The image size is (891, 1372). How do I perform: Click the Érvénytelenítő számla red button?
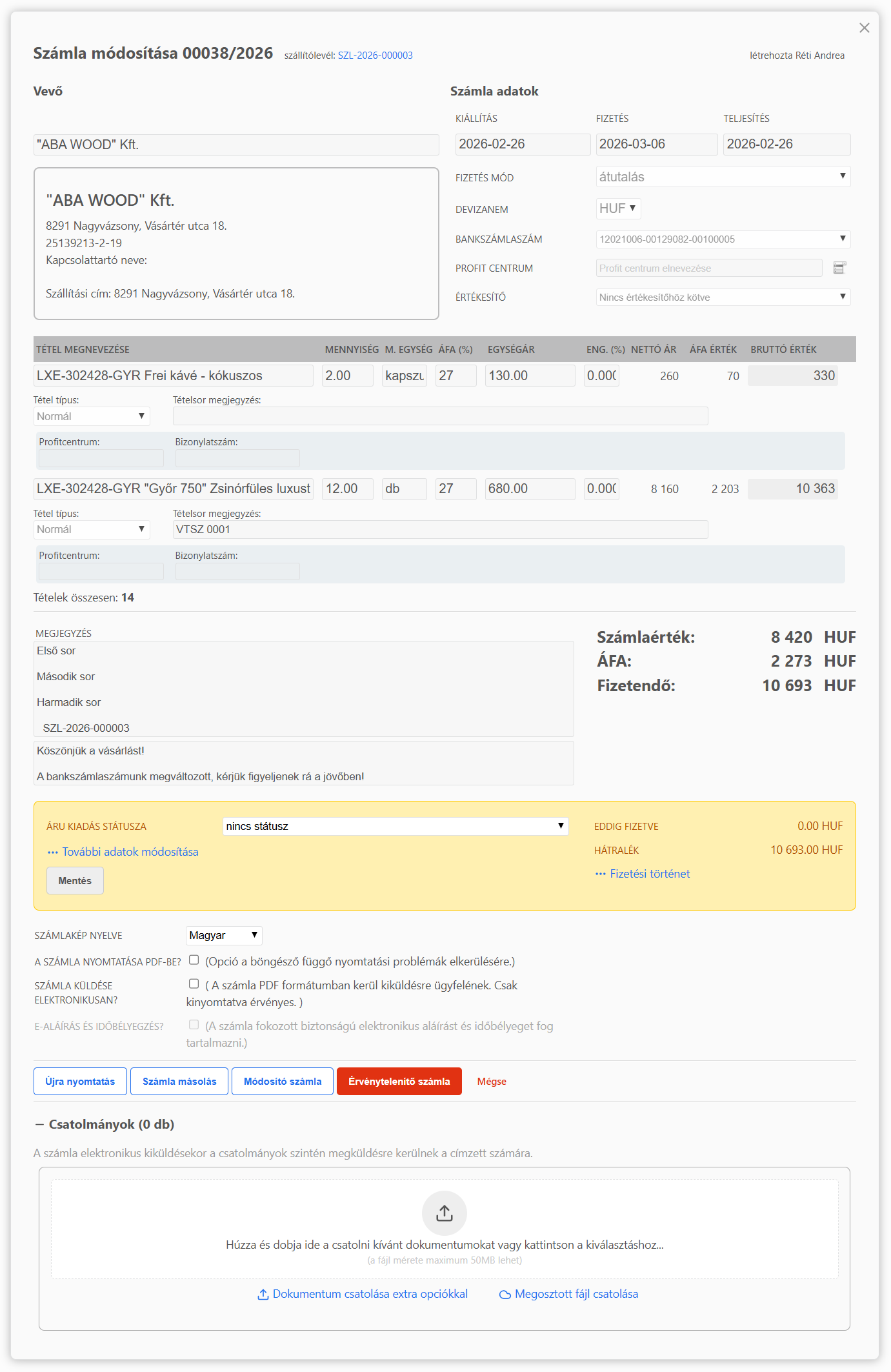point(399,1082)
